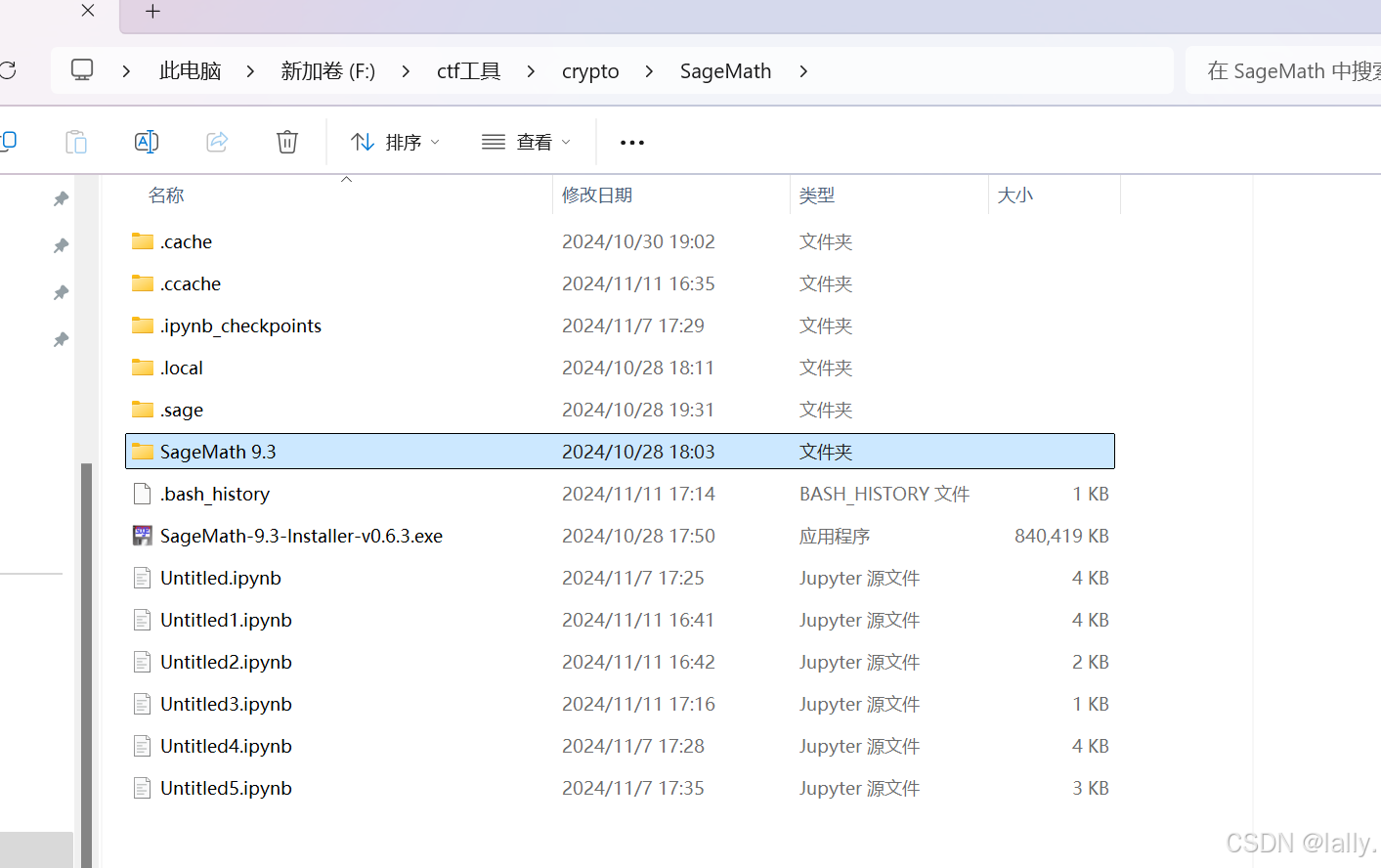Click the SageMath-9.3-Installer application icon
The height and width of the screenshot is (868, 1381).
point(141,536)
